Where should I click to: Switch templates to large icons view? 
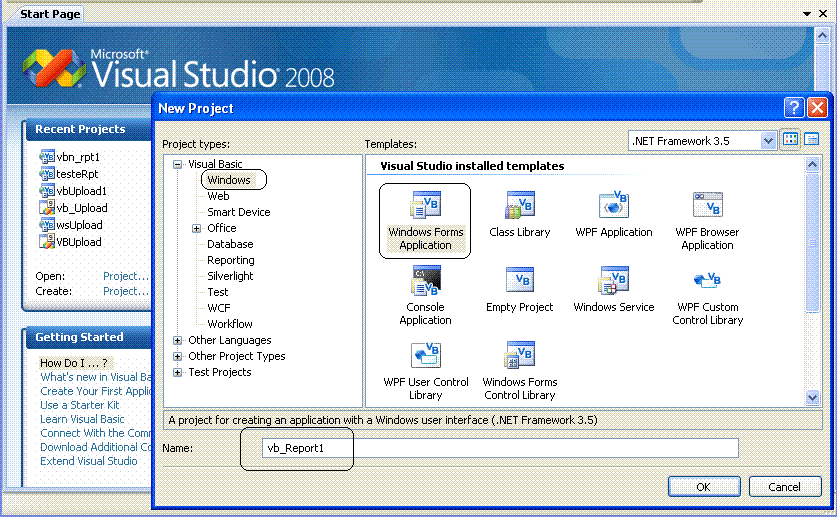point(791,140)
